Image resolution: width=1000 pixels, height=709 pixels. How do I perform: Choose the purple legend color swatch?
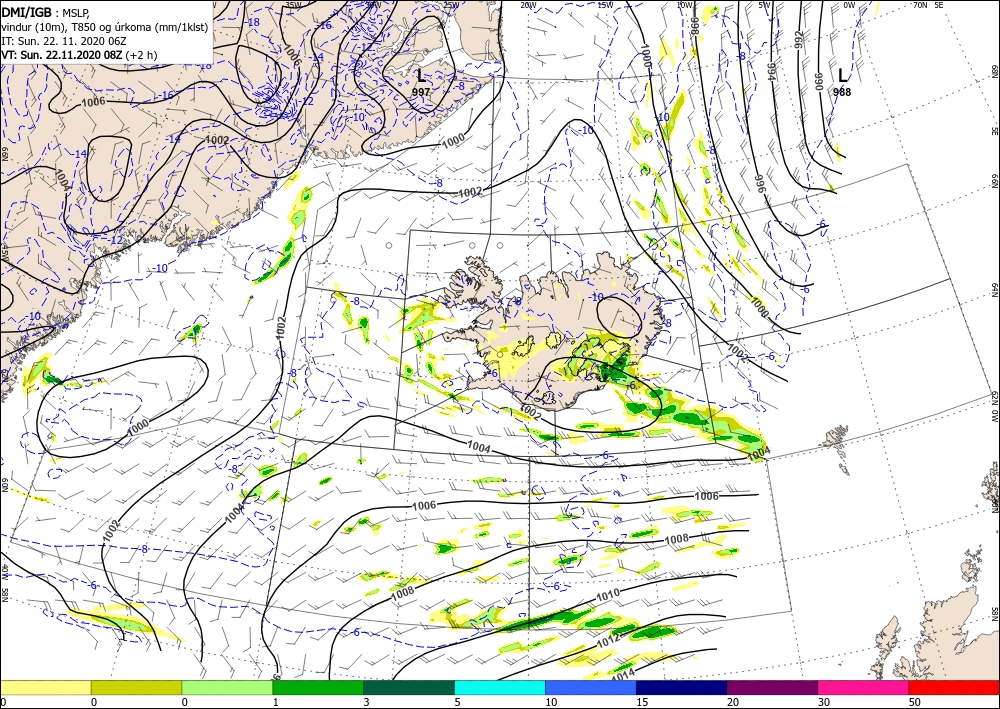(772, 687)
